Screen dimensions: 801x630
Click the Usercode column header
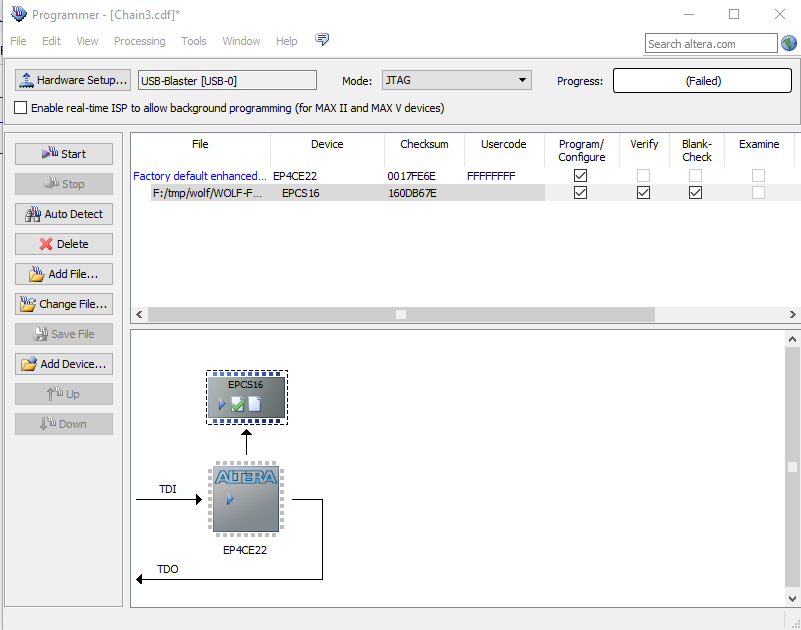click(504, 144)
